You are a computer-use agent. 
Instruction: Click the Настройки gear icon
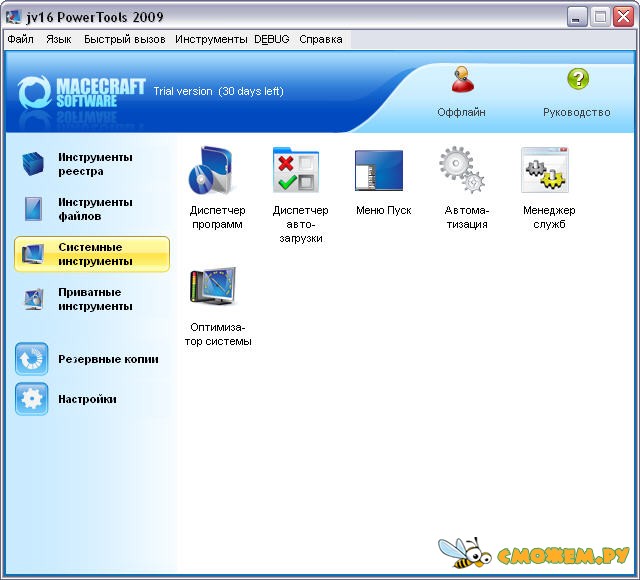click(31, 399)
